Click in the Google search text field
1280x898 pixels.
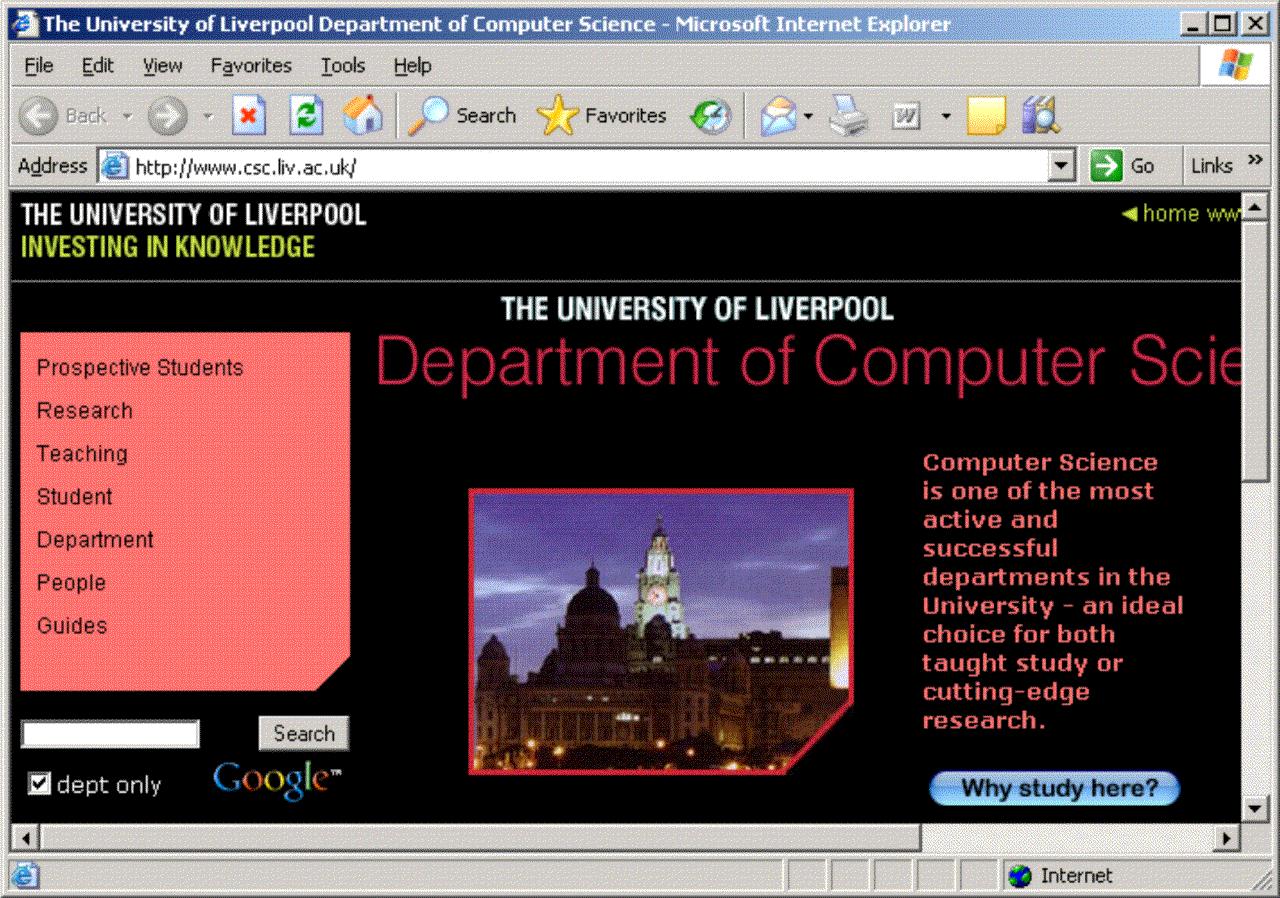pyautogui.click(x=110, y=734)
